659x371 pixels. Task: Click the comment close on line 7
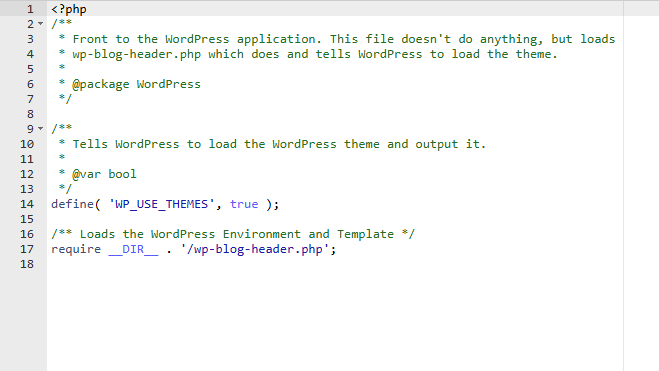coord(65,99)
